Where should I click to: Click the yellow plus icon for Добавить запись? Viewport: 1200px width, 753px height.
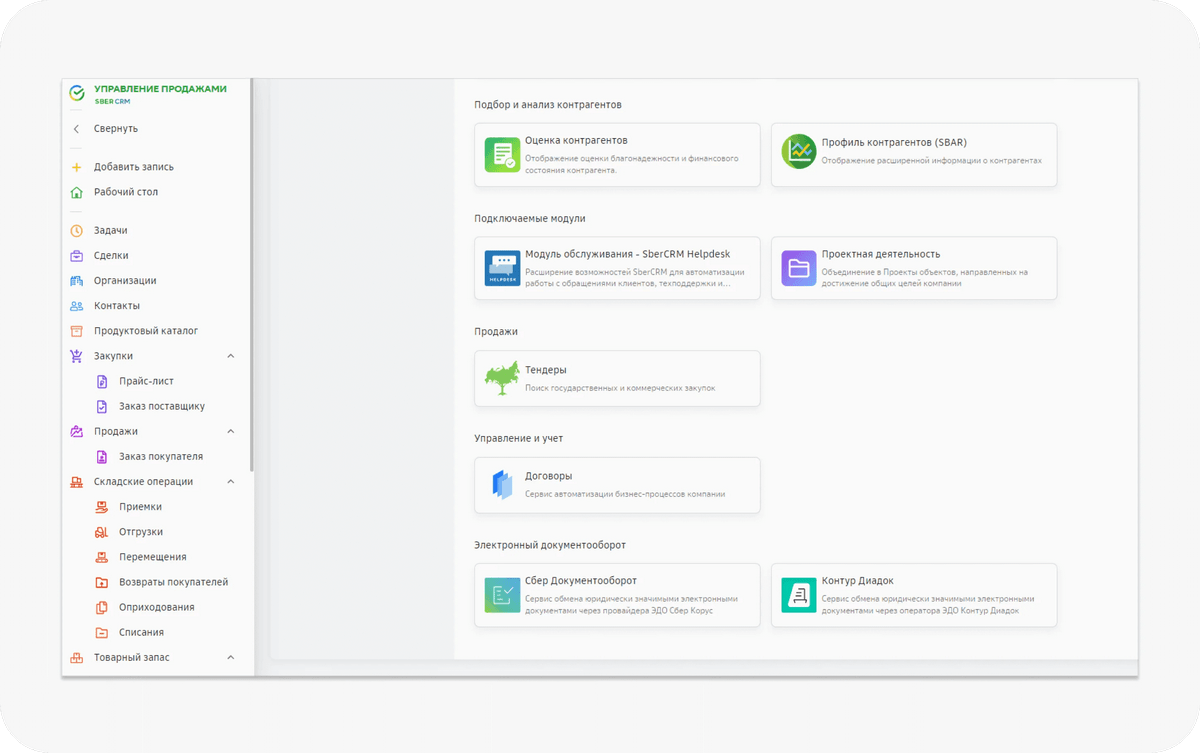coord(77,167)
